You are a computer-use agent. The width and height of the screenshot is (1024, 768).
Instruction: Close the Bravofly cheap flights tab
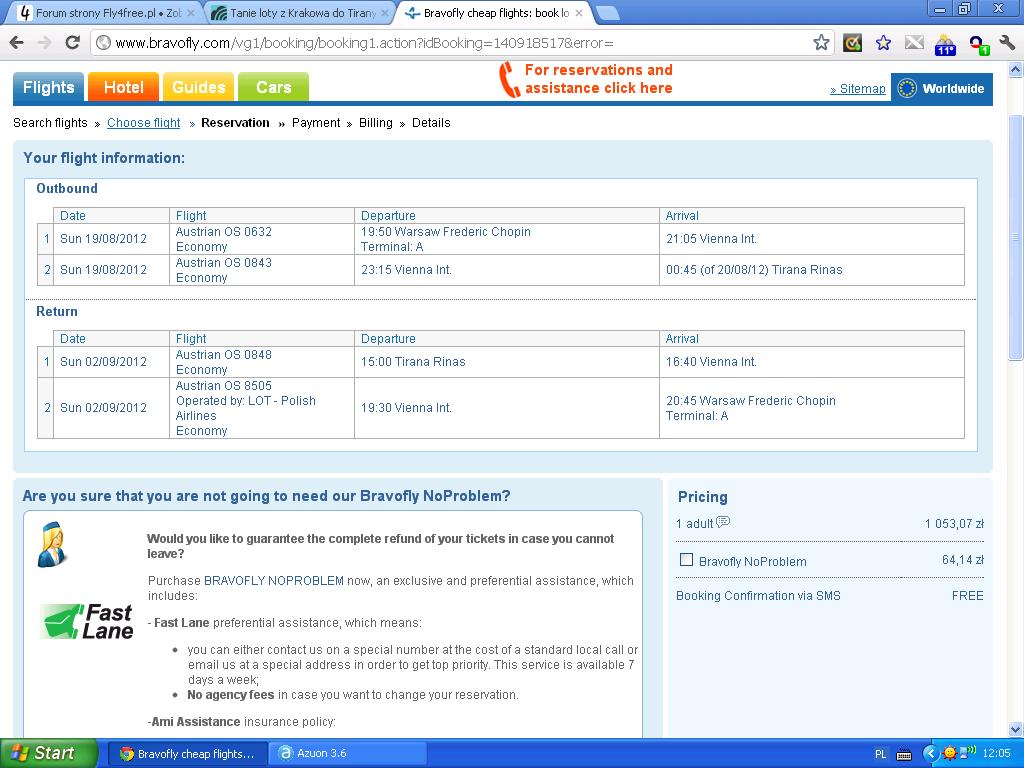(x=579, y=13)
